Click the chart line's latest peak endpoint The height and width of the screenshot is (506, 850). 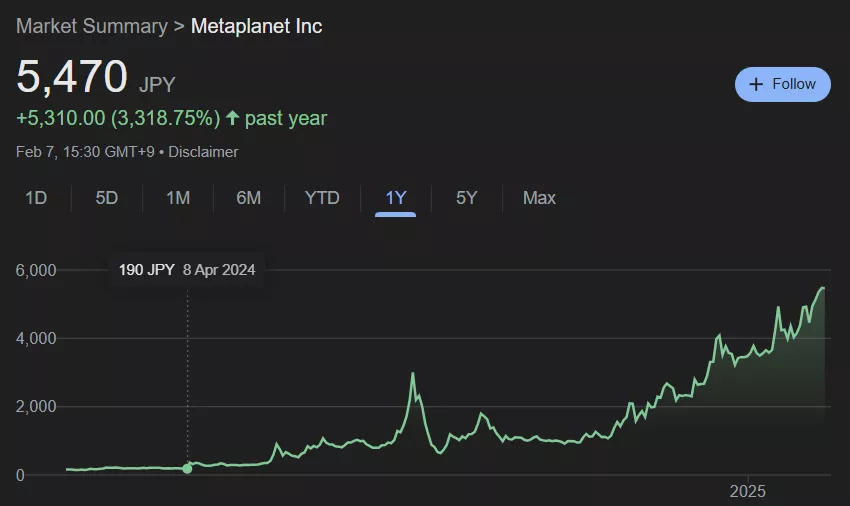coord(823,288)
